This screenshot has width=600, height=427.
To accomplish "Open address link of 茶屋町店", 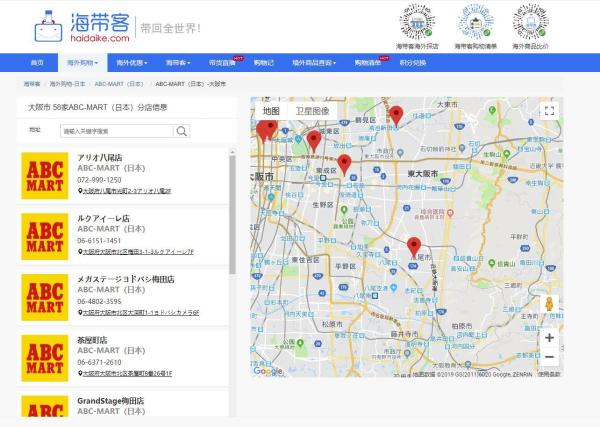I will tap(127, 373).
